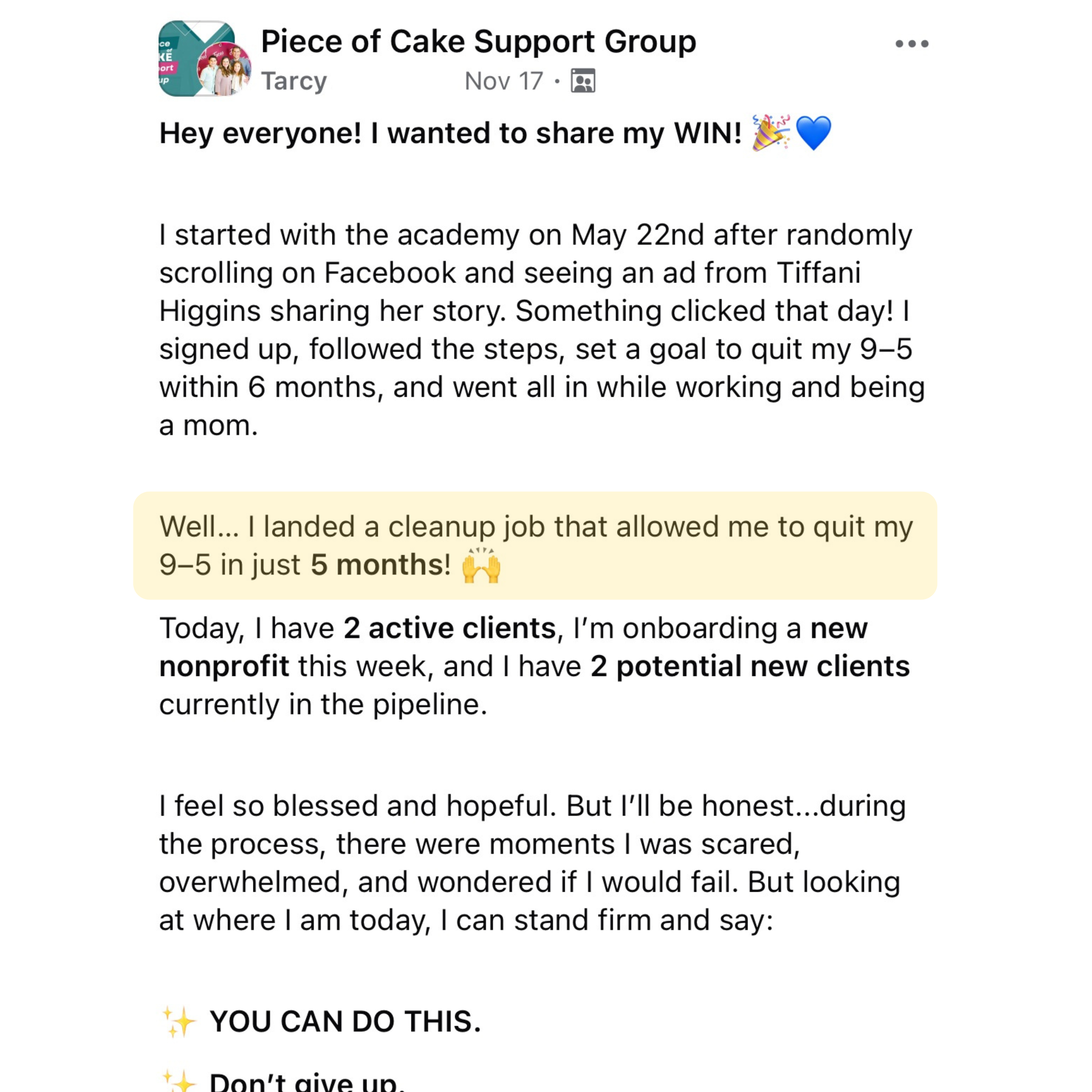
Task: Click the Nov 17 post timestamp
Action: [503, 81]
